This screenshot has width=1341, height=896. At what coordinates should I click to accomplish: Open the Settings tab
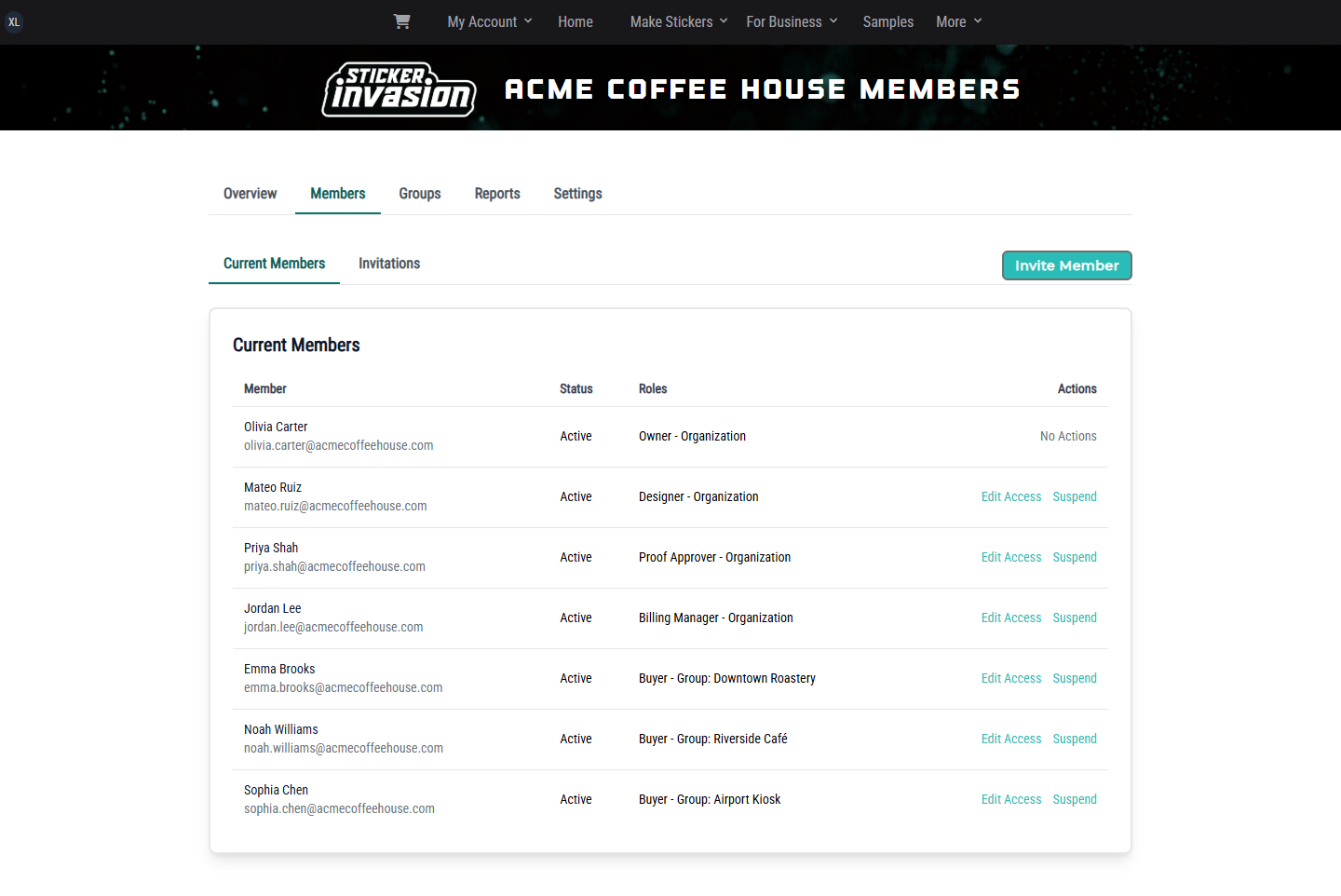[578, 194]
